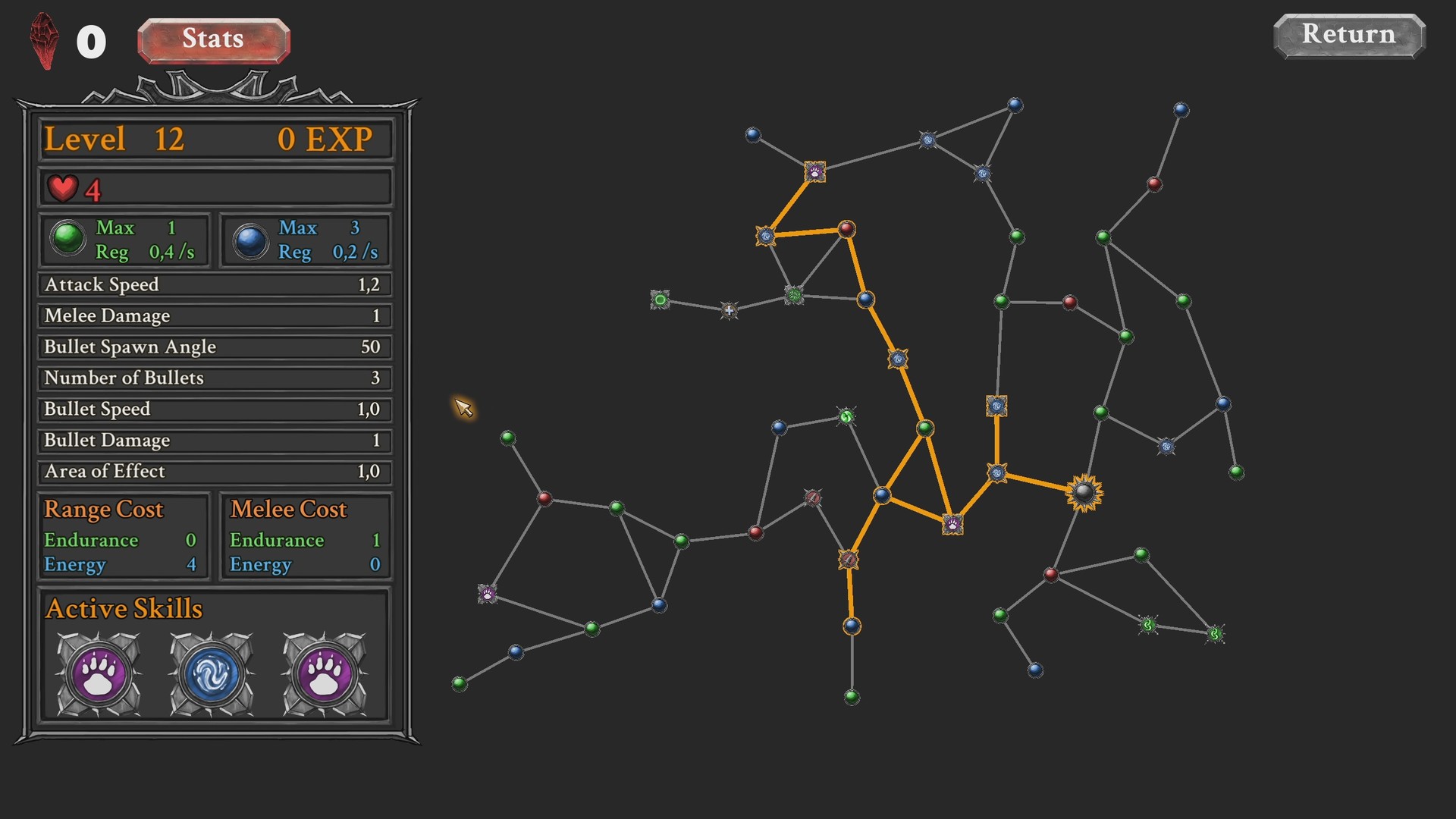Select the first purple paw active skill

(99, 674)
